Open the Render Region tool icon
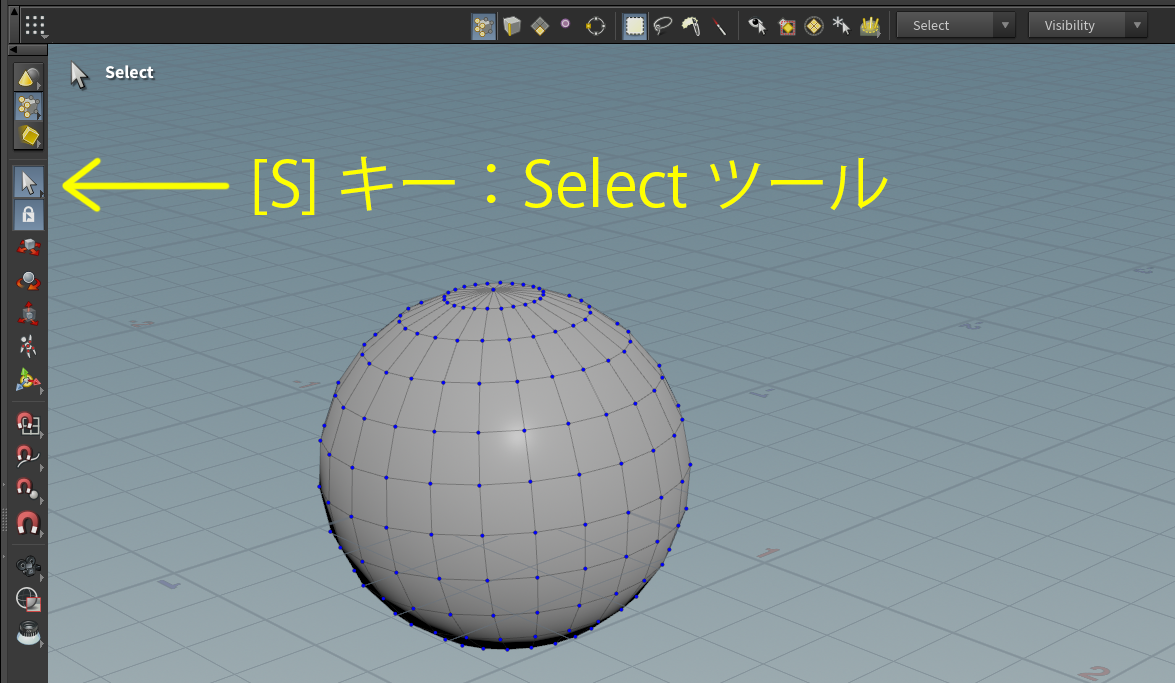The width and height of the screenshot is (1175, 683). coord(28,599)
